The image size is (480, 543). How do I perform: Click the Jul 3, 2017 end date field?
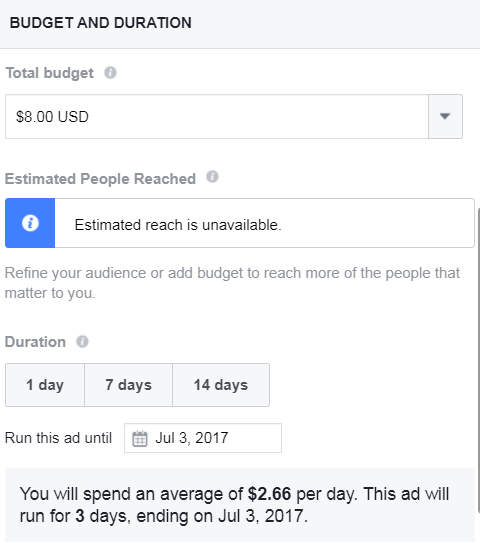coord(203,438)
